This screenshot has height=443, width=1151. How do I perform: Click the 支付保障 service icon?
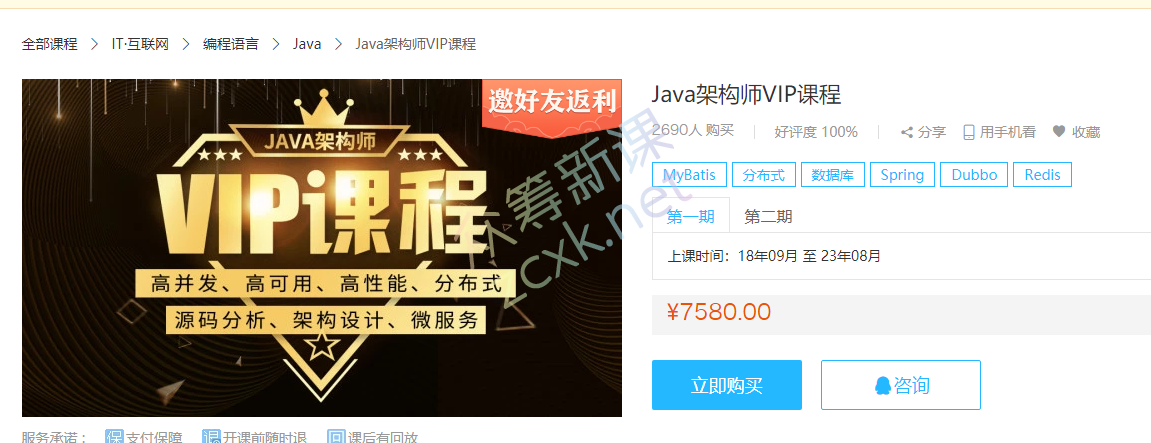(x=115, y=437)
